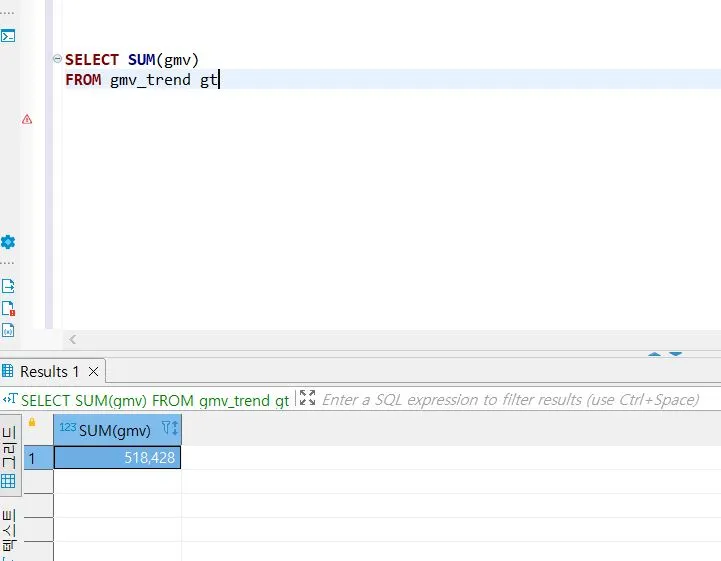This screenshot has width=721, height=561.
Task: Select the SUM(gmv) column header
Action: (117, 430)
